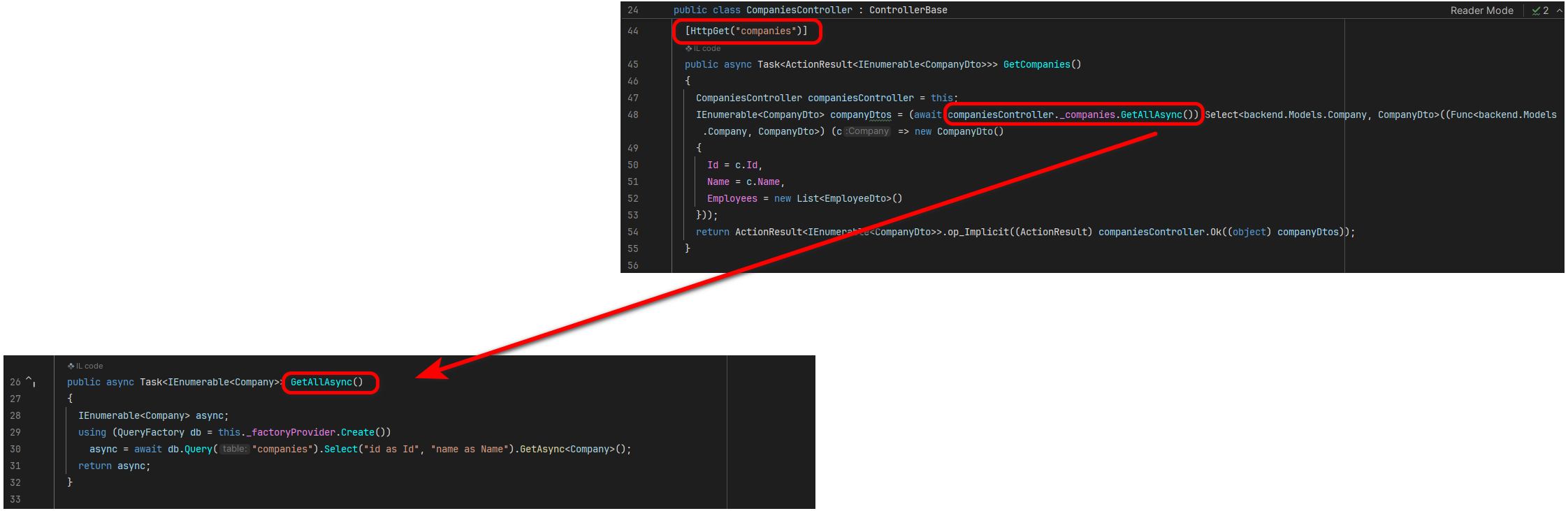
Task: Click the _companies.GetAllAsync() call on line 48
Action: (x=1073, y=114)
